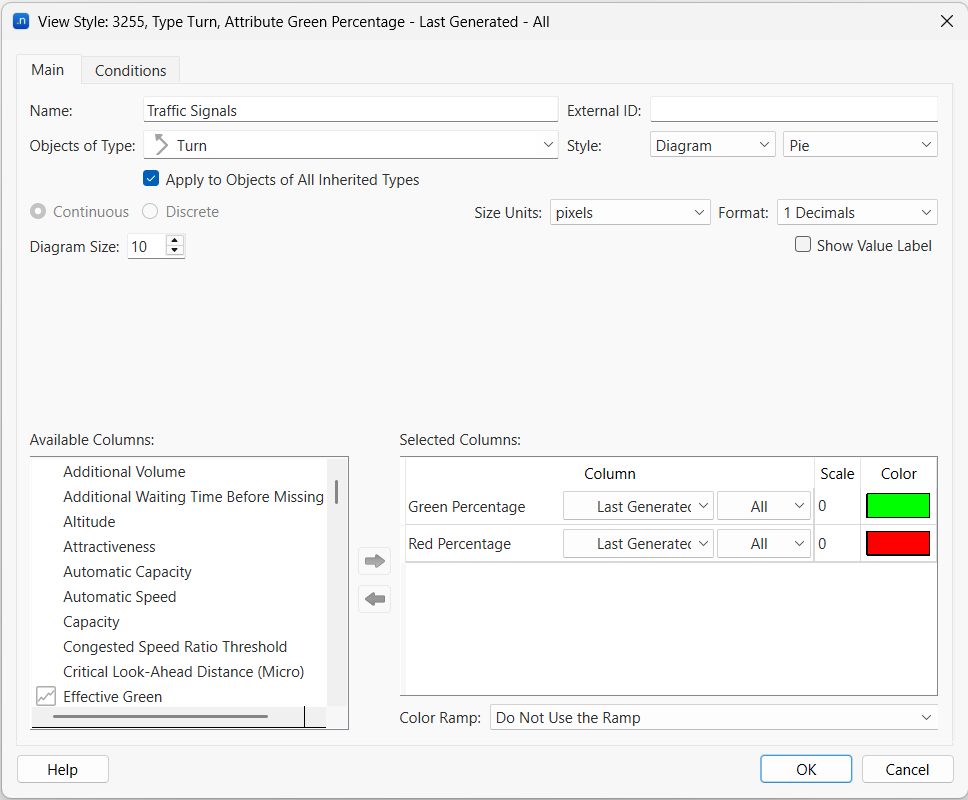968x800 pixels.
Task: Click the Name field containing Traffic Signals
Action: (x=350, y=110)
